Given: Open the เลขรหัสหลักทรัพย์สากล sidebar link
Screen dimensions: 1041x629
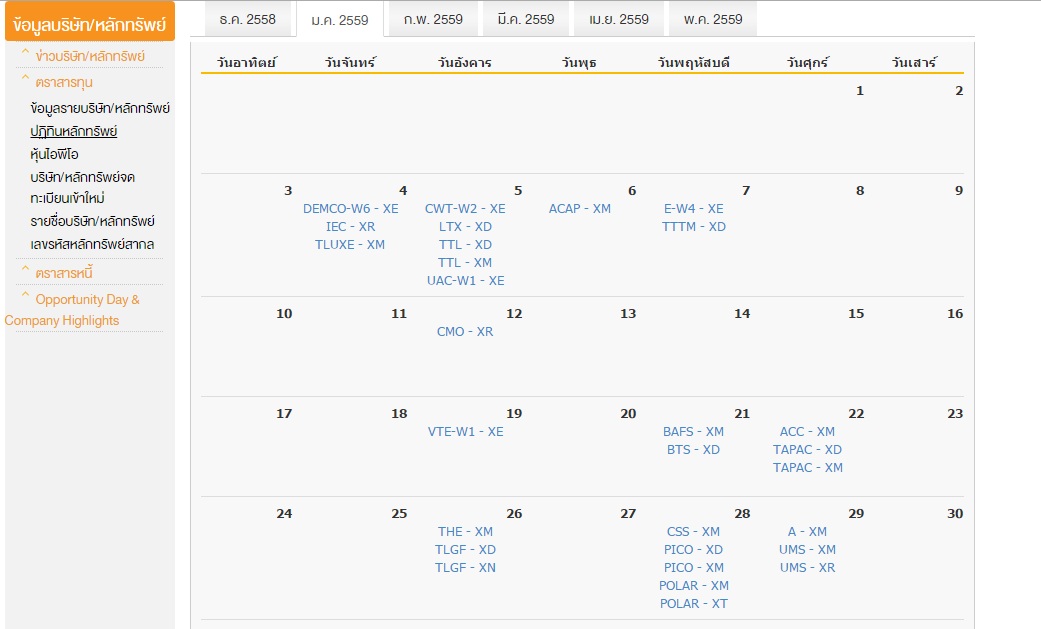Looking at the screenshot, I should 92,244.
